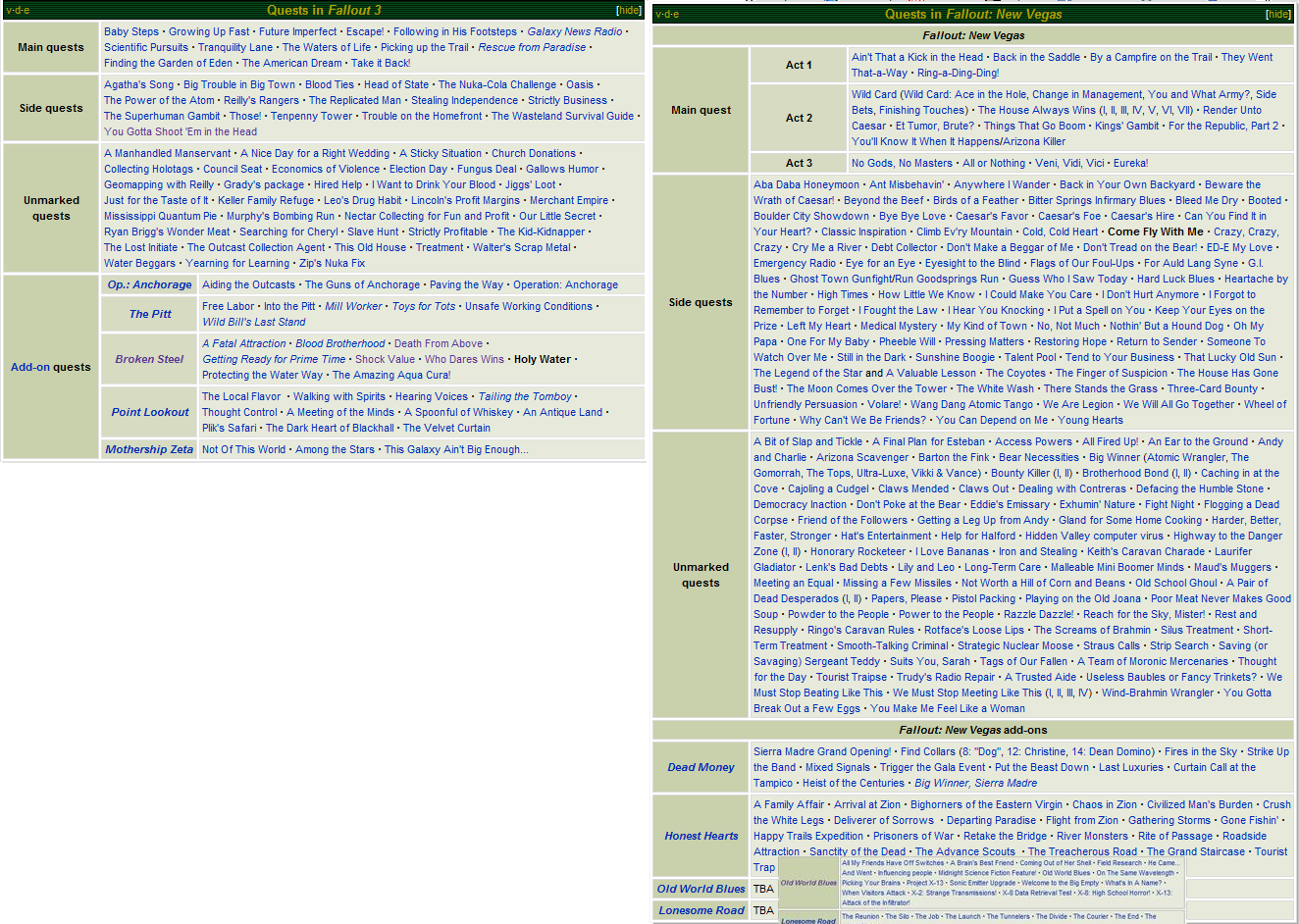
Task: Open The Pitt add-on heading link
Action: [x=150, y=314]
